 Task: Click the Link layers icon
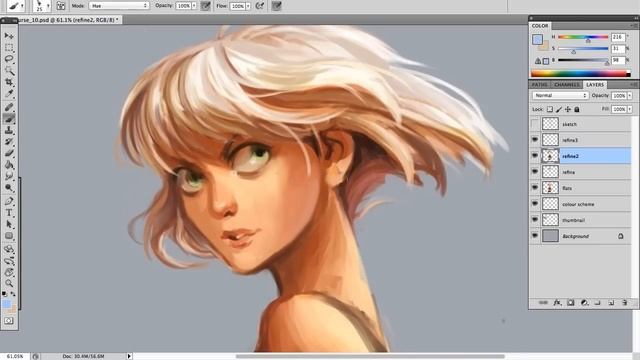[543, 302]
